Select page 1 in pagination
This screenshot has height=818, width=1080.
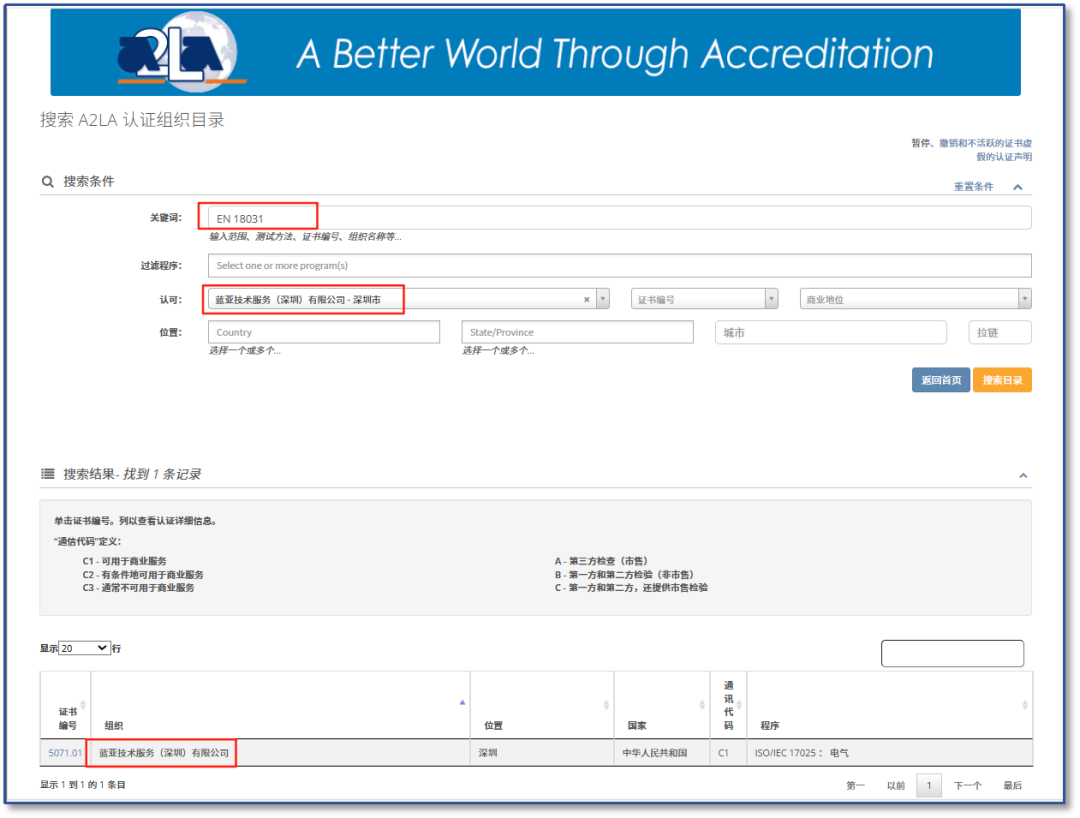pos(928,785)
